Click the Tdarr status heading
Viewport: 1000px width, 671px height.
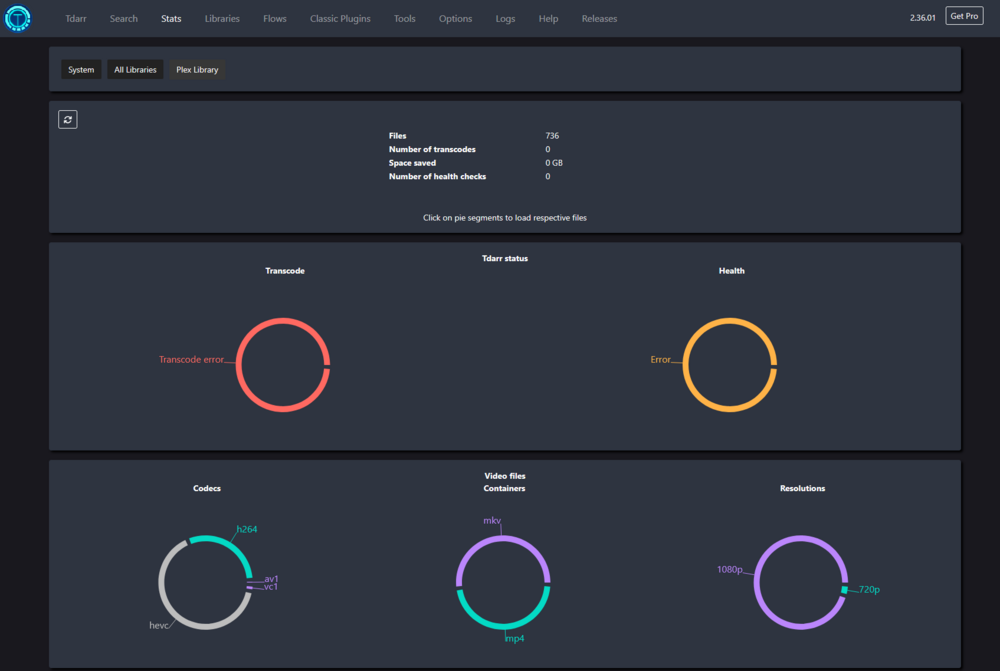[x=505, y=258]
